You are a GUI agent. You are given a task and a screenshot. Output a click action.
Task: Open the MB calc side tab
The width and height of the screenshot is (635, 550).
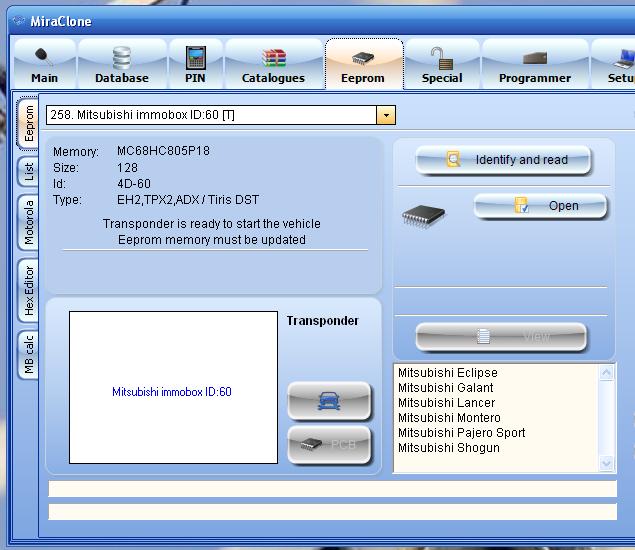(28, 354)
